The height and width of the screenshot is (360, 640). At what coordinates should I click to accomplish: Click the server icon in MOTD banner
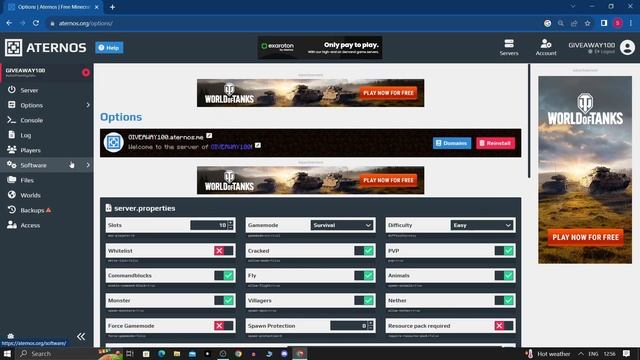coord(113,142)
